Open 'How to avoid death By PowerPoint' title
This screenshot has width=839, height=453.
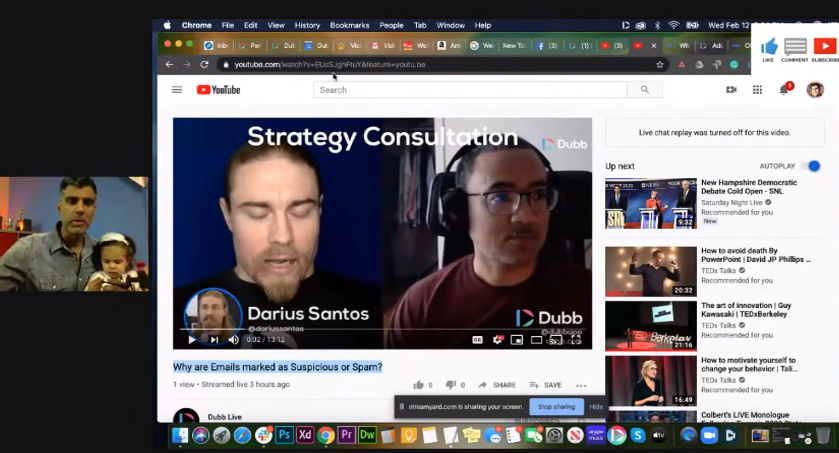[756, 255]
